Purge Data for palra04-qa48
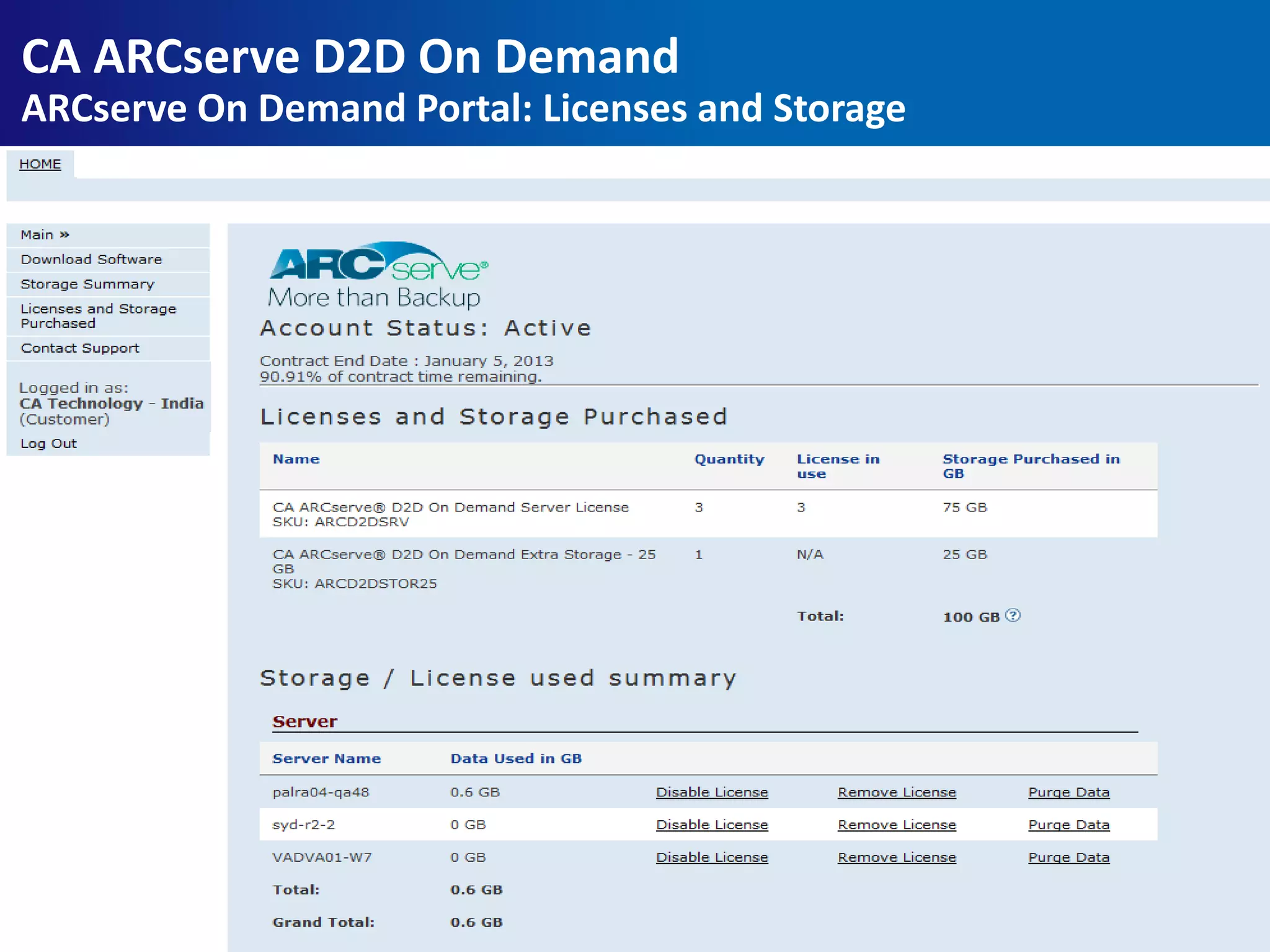Screen dimensions: 1270x952 (x=1068, y=792)
